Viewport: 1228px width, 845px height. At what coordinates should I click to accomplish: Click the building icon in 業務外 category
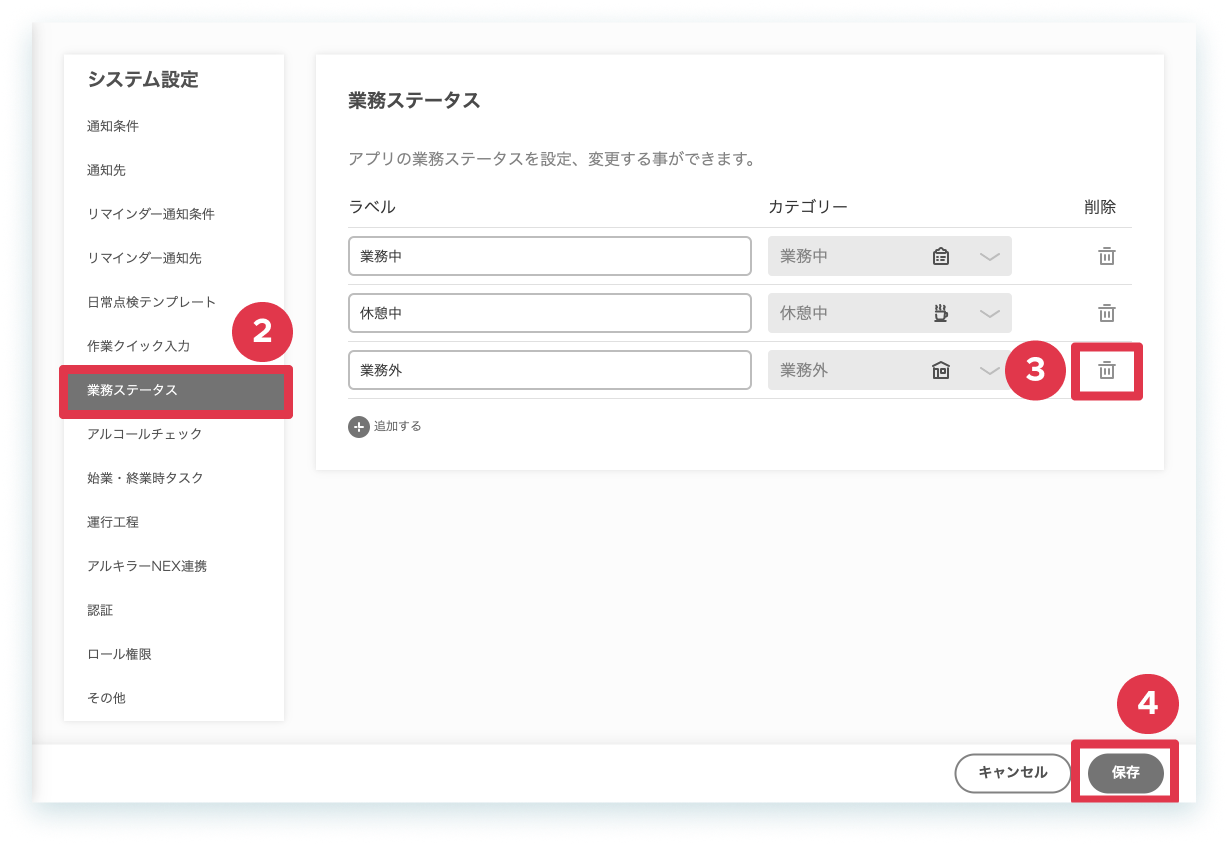[940, 370]
